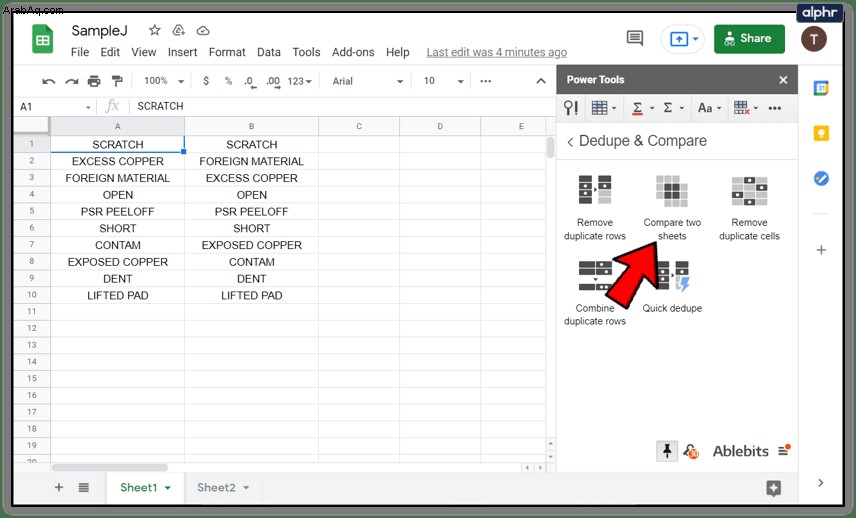Select the paint format tool
Image resolution: width=856 pixels, height=518 pixels.
117,81
